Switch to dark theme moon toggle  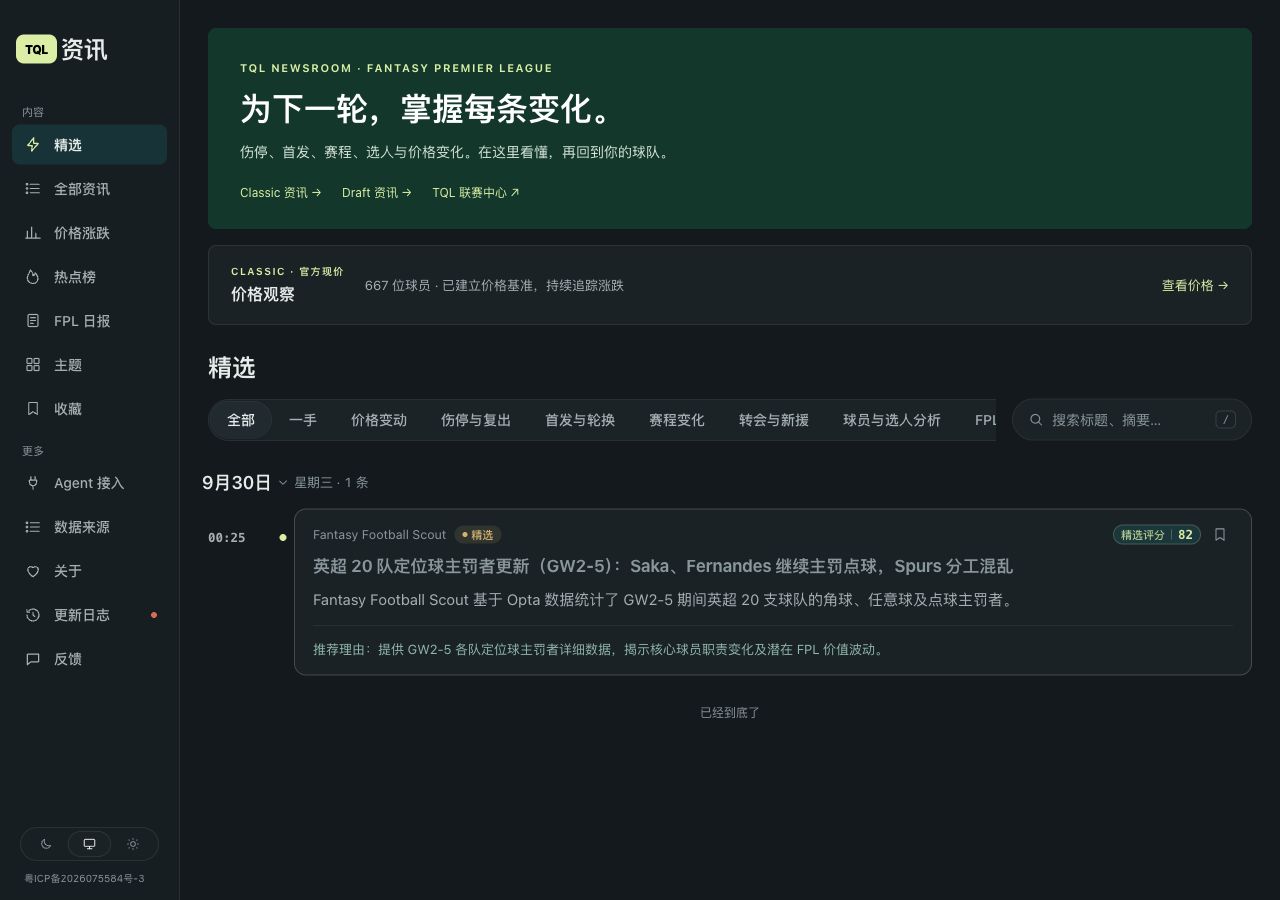[46, 844]
